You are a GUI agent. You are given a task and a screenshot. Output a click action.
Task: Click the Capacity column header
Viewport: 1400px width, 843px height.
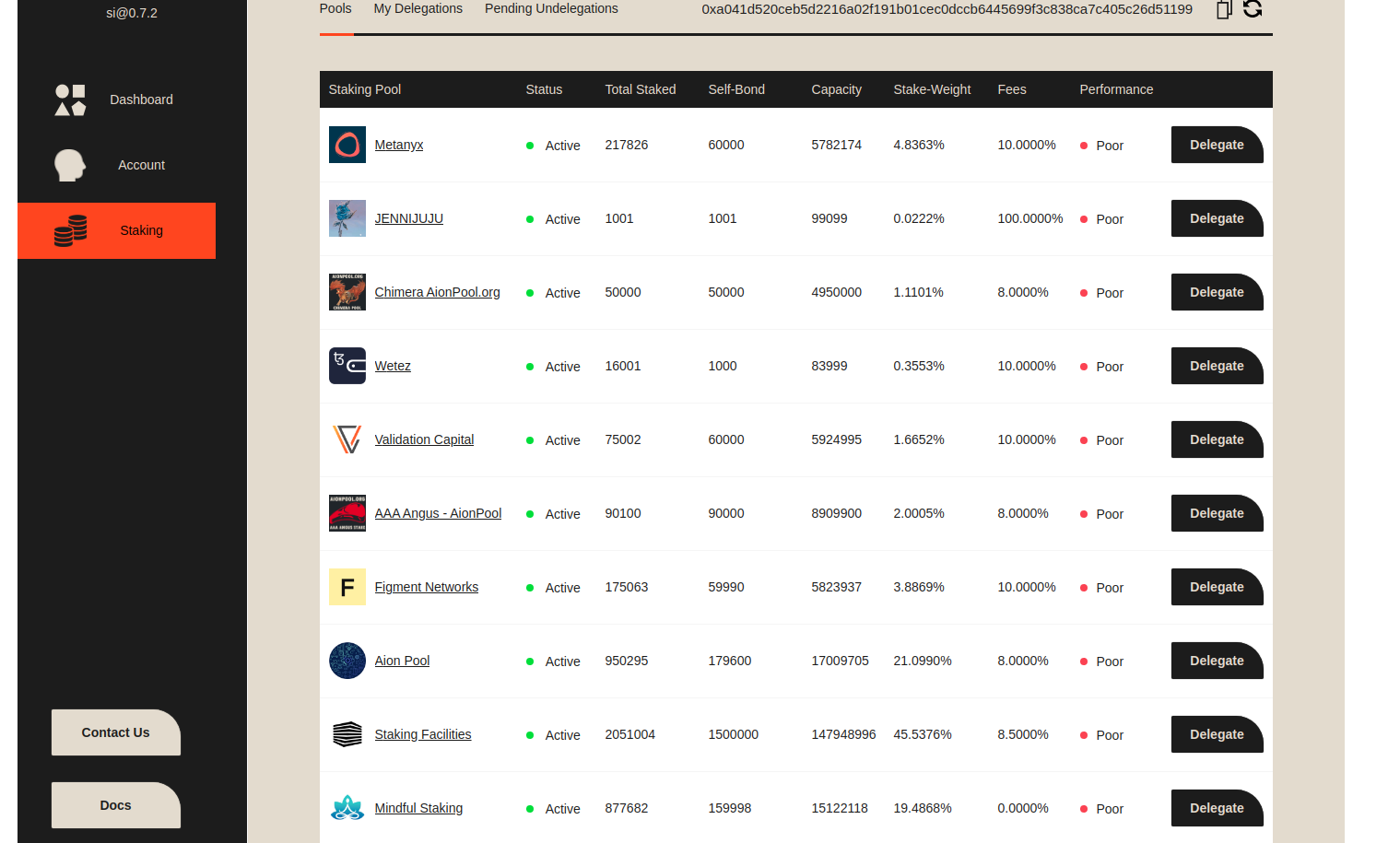(836, 89)
